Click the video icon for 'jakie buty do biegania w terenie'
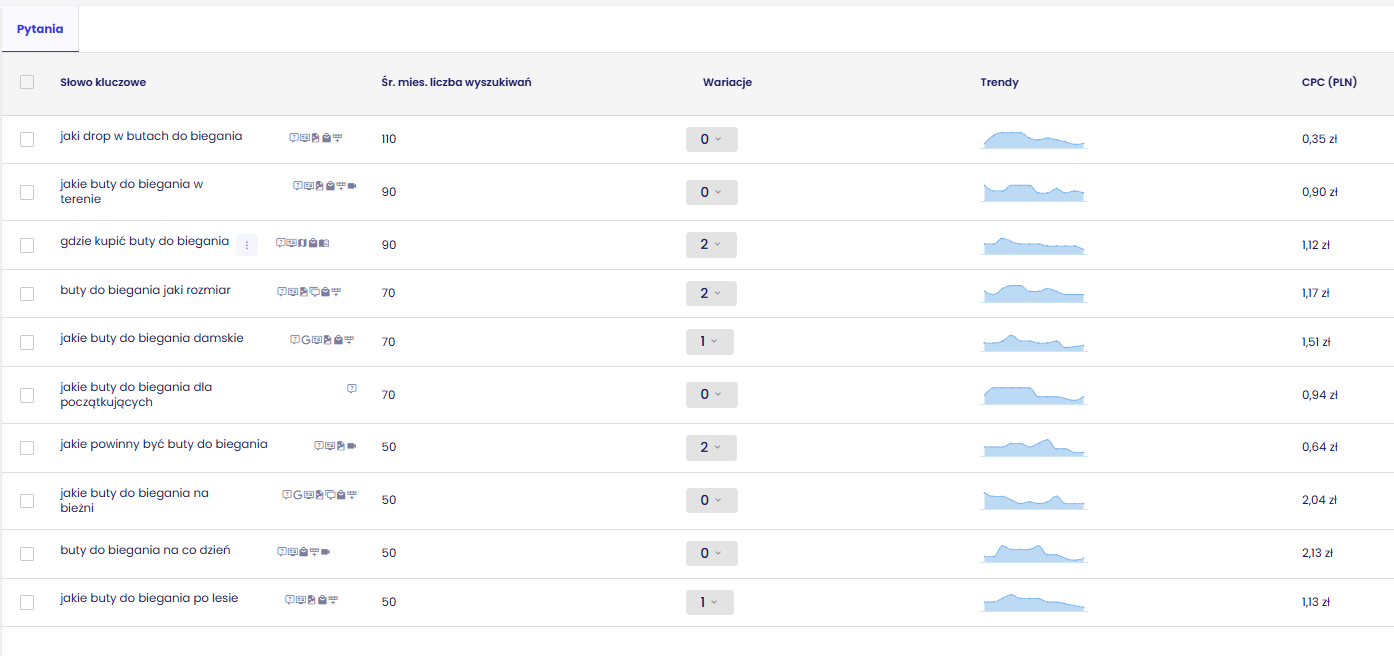The width and height of the screenshot is (1394, 656). click(352, 186)
